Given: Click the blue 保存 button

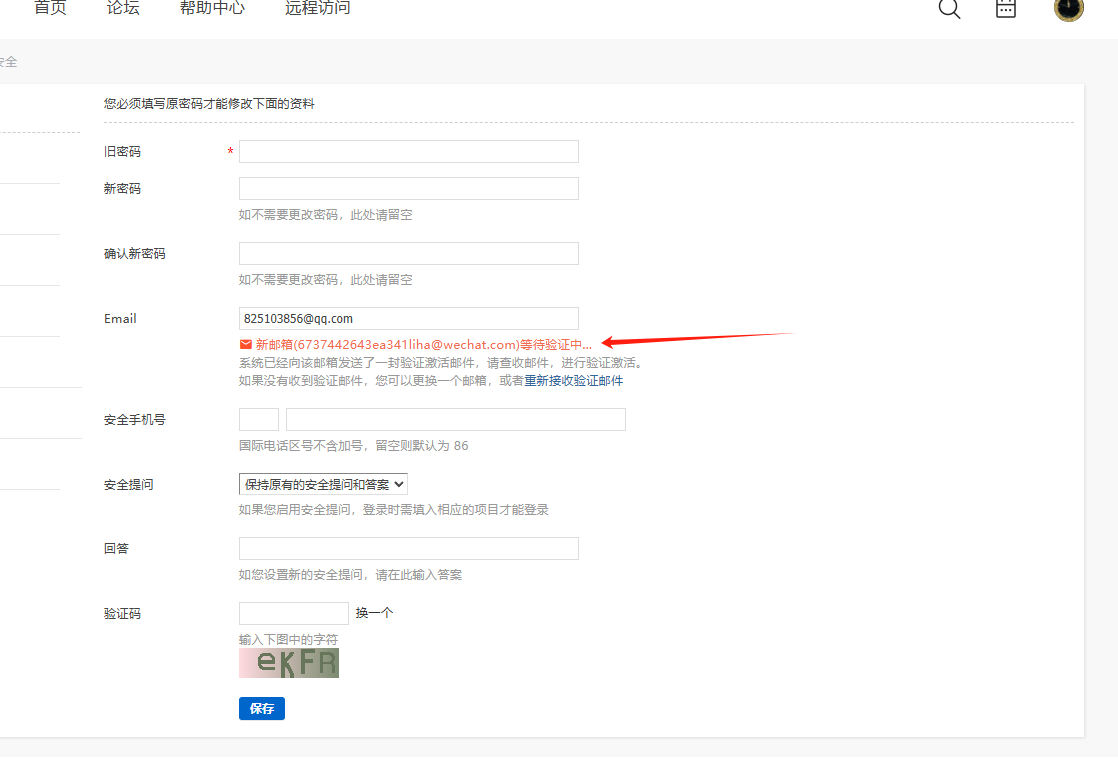Looking at the screenshot, I should click(262, 708).
